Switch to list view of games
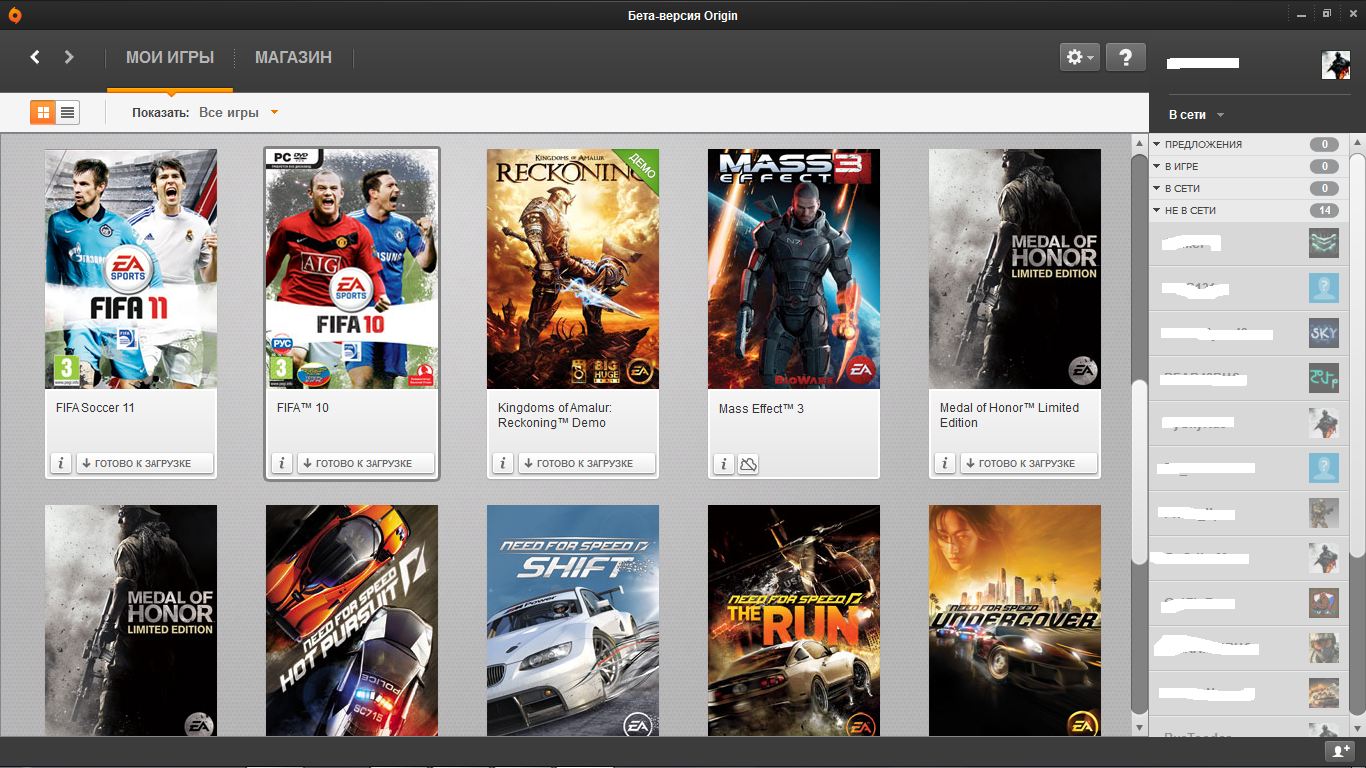The height and width of the screenshot is (768, 1366). click(68, 112)
